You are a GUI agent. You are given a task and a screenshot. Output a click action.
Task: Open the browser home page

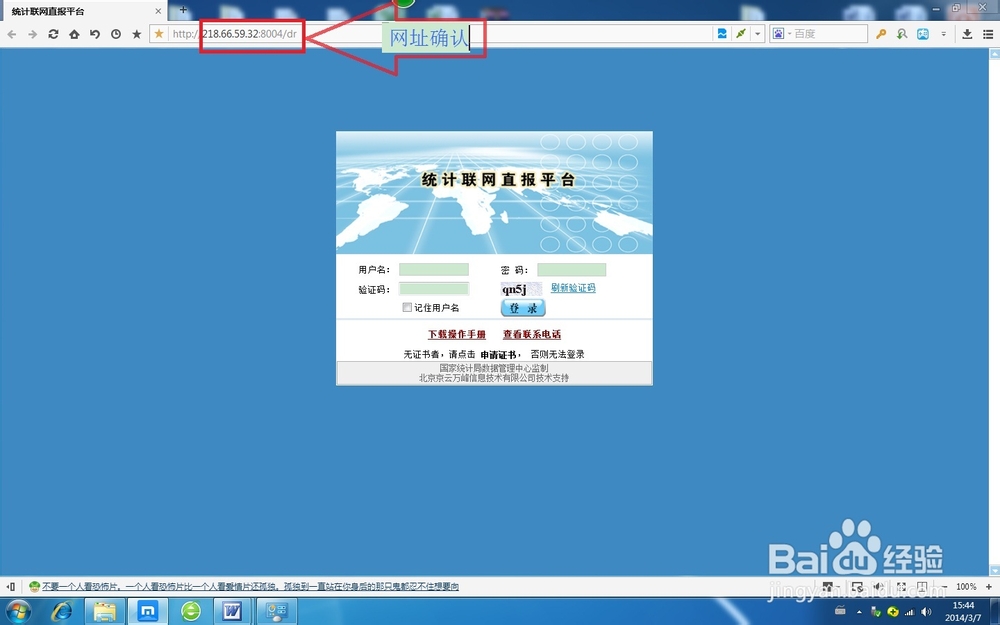coord(74,34)
